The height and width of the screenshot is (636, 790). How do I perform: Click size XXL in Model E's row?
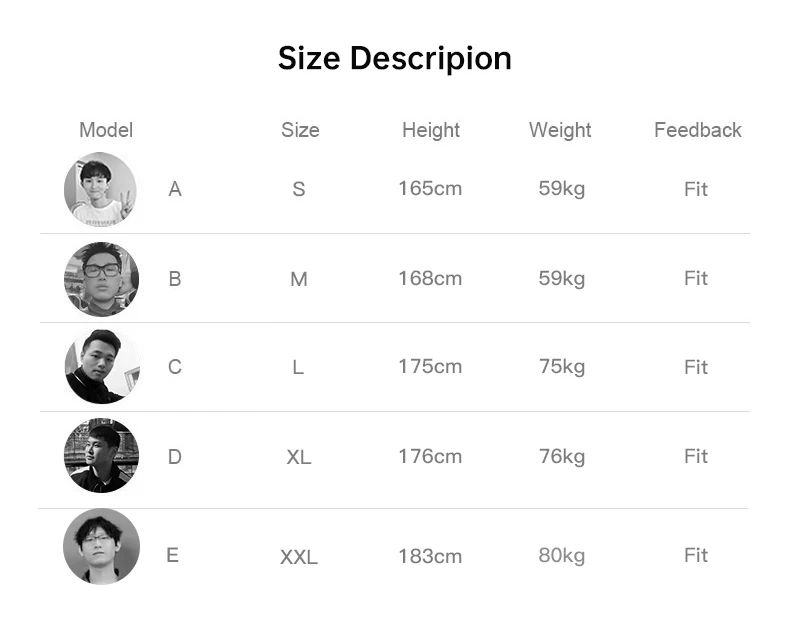click(299, 557)
